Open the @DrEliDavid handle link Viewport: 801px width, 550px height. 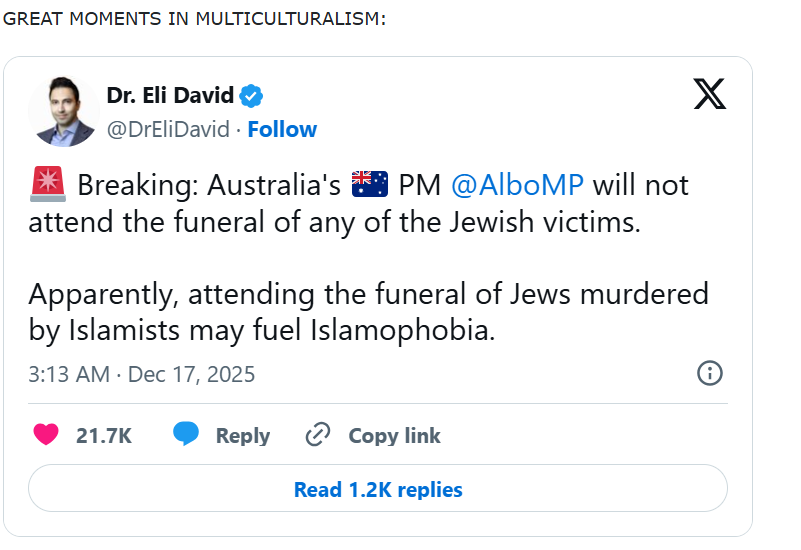tap(169, 130)
